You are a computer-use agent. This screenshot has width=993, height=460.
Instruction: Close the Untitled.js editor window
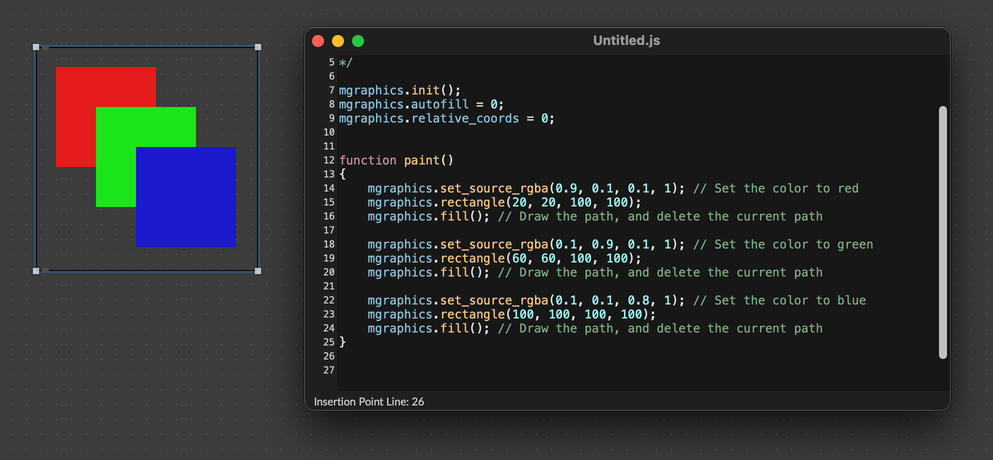[318, 41]
